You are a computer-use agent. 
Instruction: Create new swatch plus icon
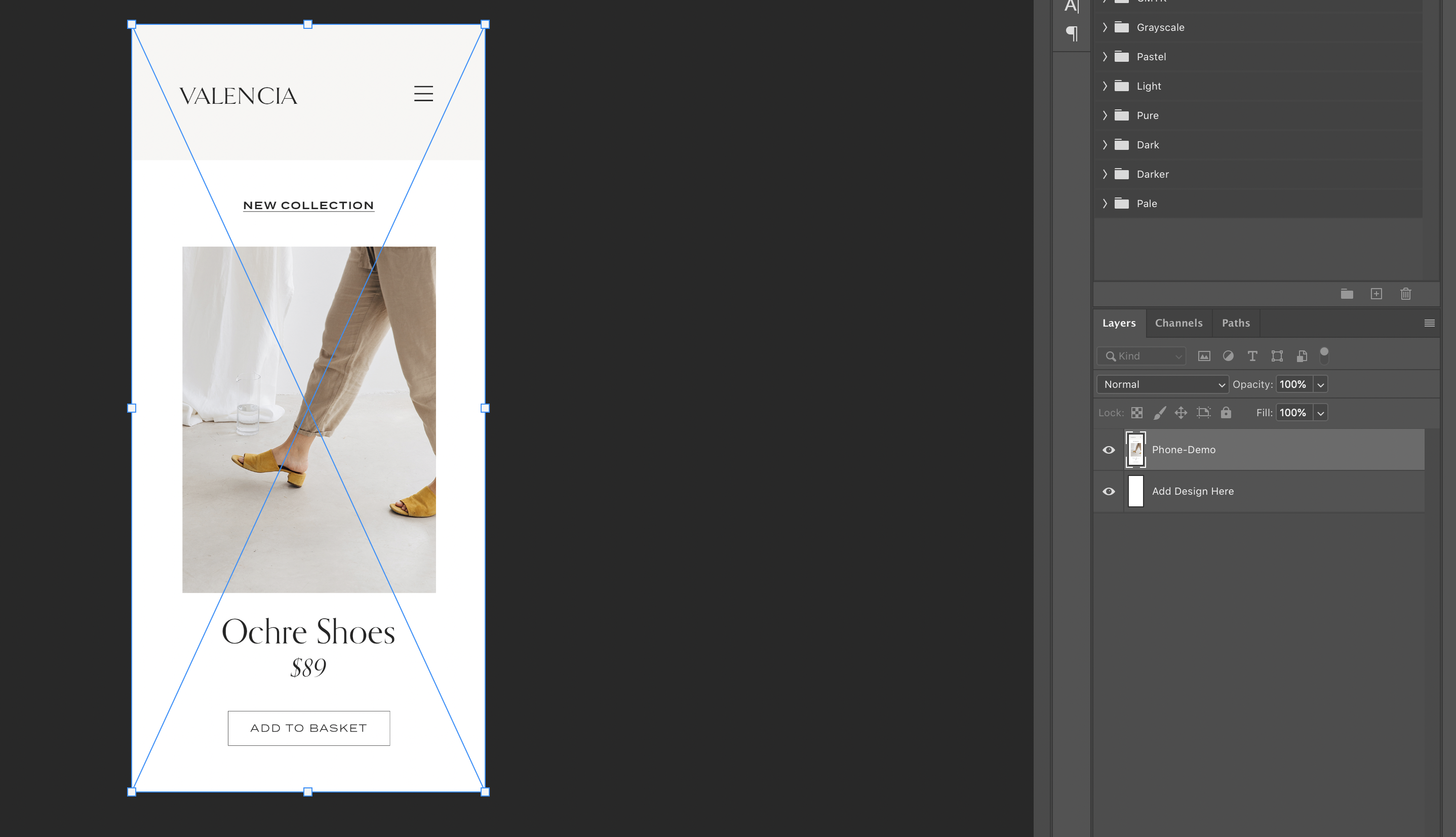(x=1376, y=294)
